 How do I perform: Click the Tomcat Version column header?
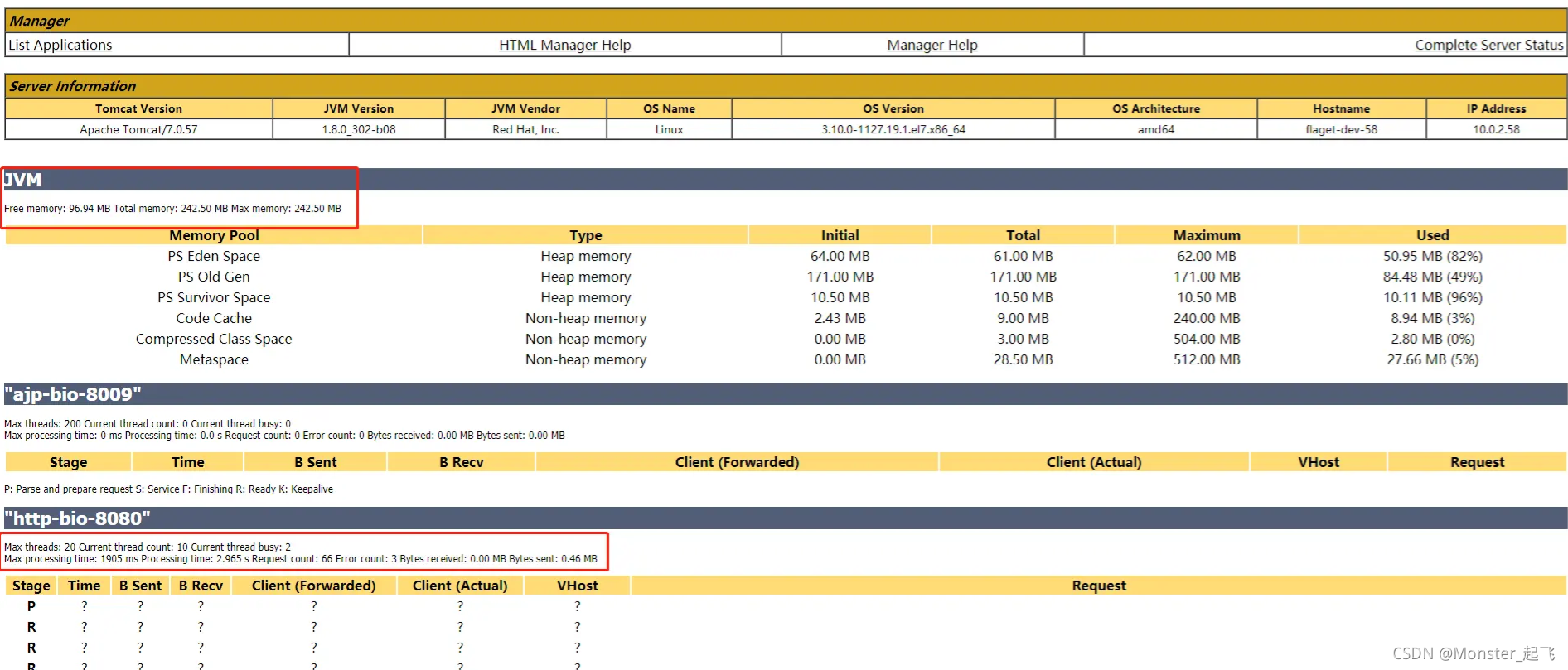pyautogui.click(x=138, y=108)
